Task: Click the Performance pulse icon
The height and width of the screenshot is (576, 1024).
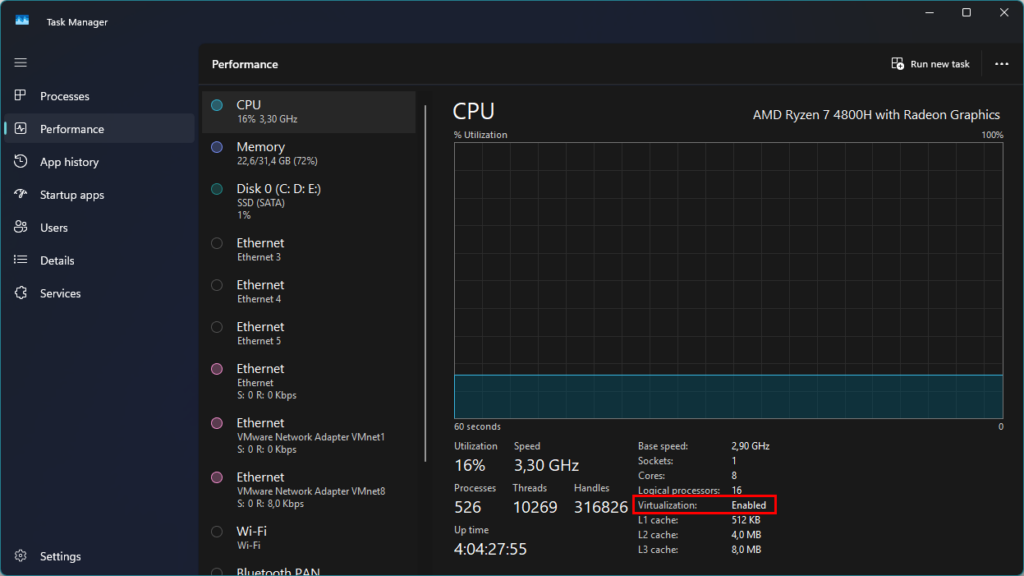Action: click(21, 129)
